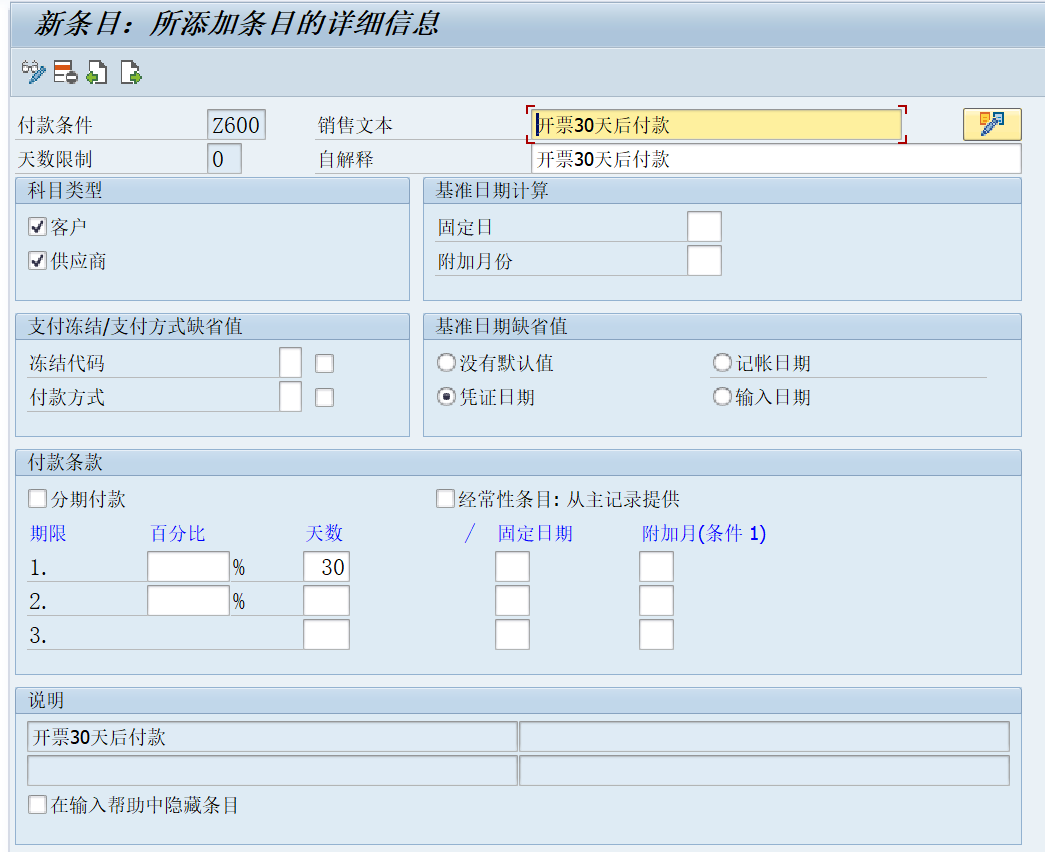Click the 固定日 fixed day field
The height and width of the screenshot is (852, 1045).
pyautogui.click(x=704, y=226)
